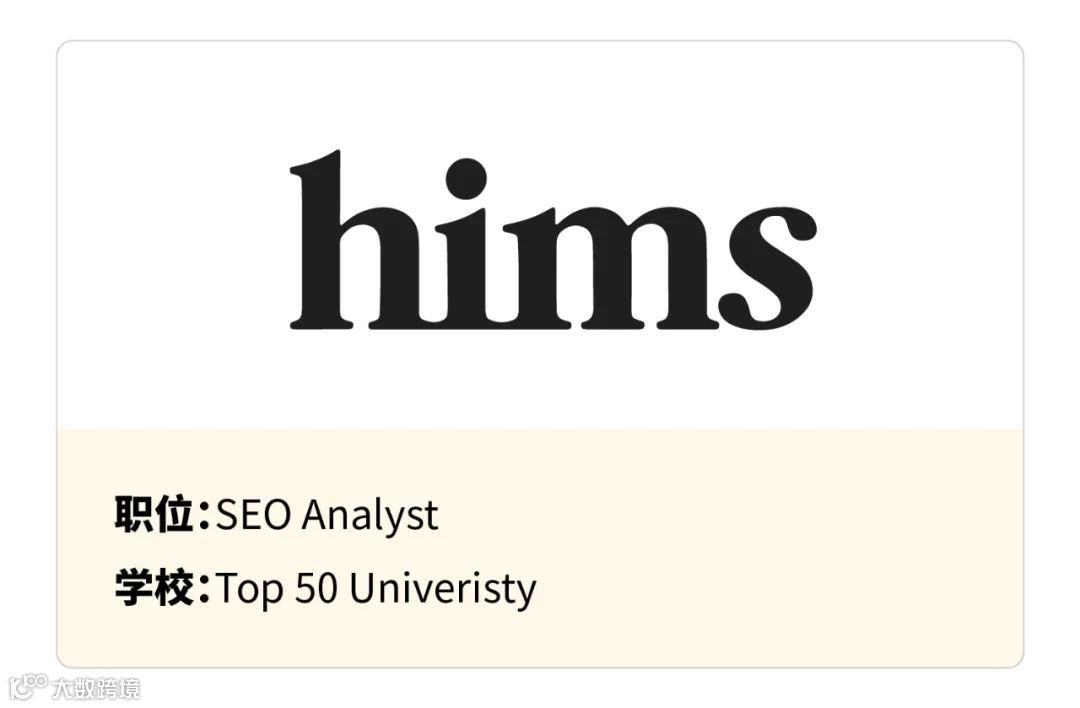Click the letter s in the logo
Screen dimensions: 1080x708
(x=767, y=266)
